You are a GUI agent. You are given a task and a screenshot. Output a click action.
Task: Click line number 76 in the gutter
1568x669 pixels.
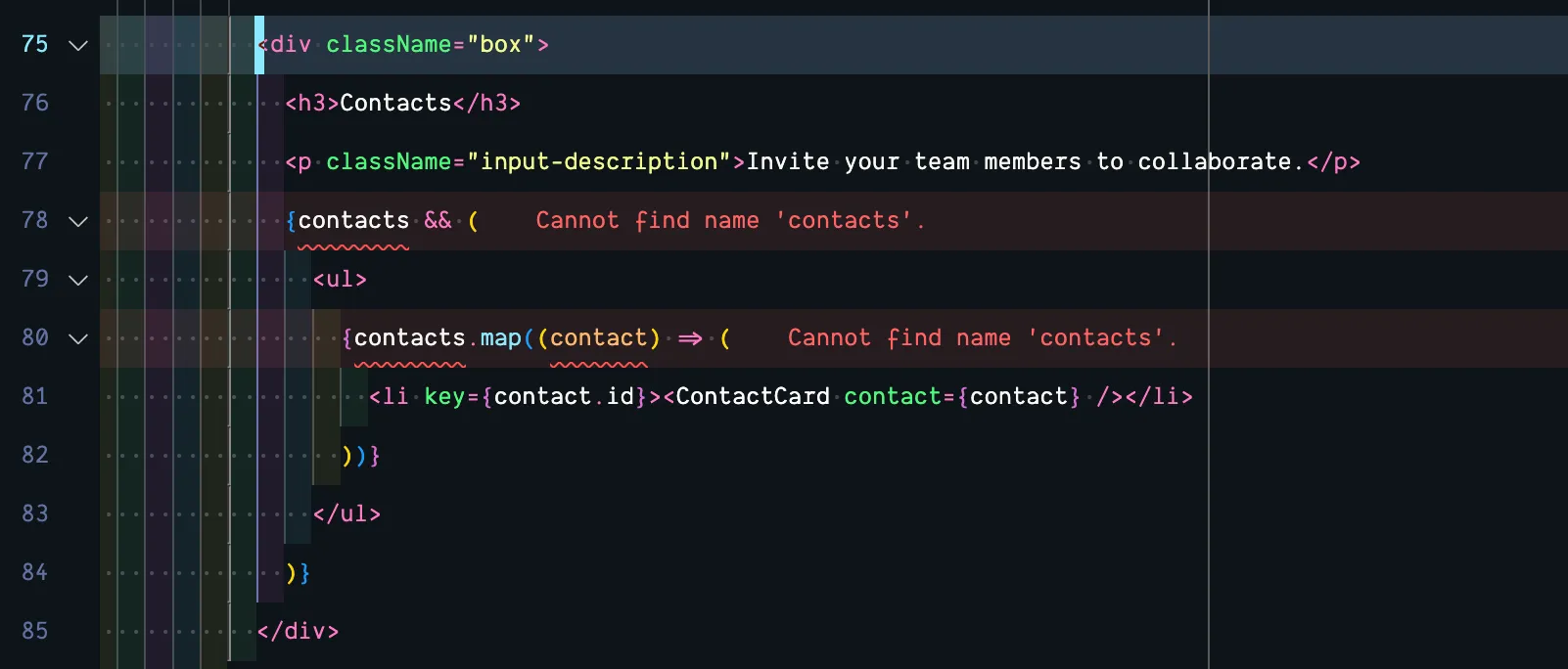tap(35, 103)
